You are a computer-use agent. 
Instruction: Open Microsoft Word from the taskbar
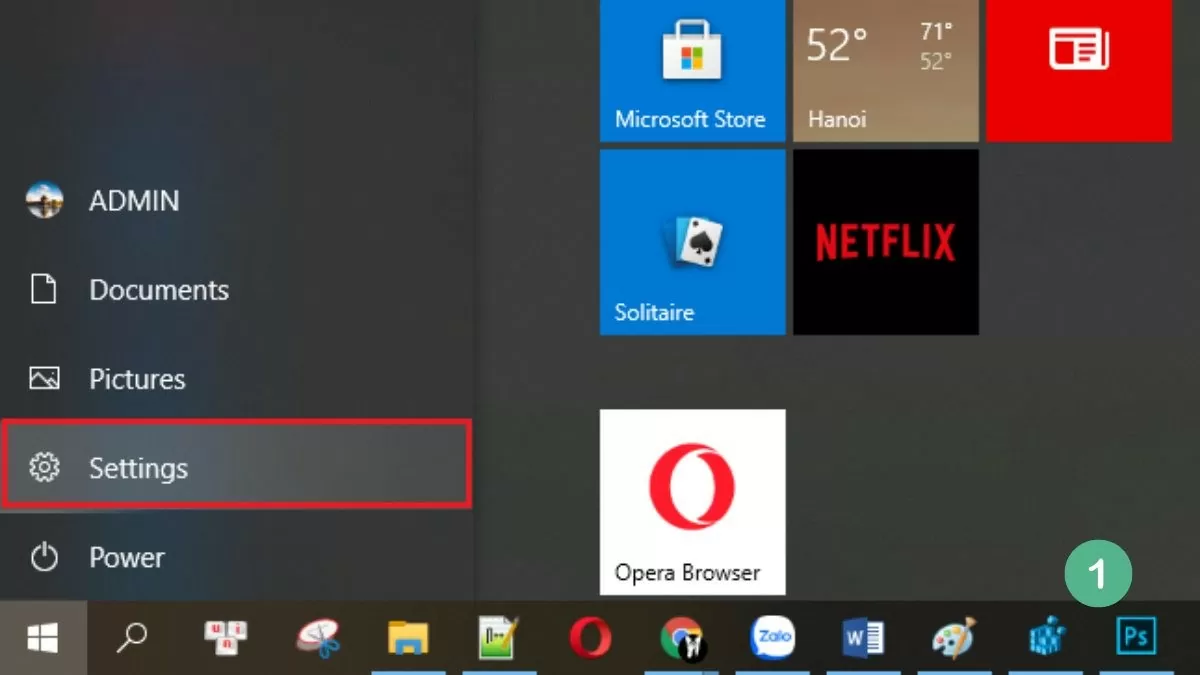pyautogui.click(x=863, y=637)
